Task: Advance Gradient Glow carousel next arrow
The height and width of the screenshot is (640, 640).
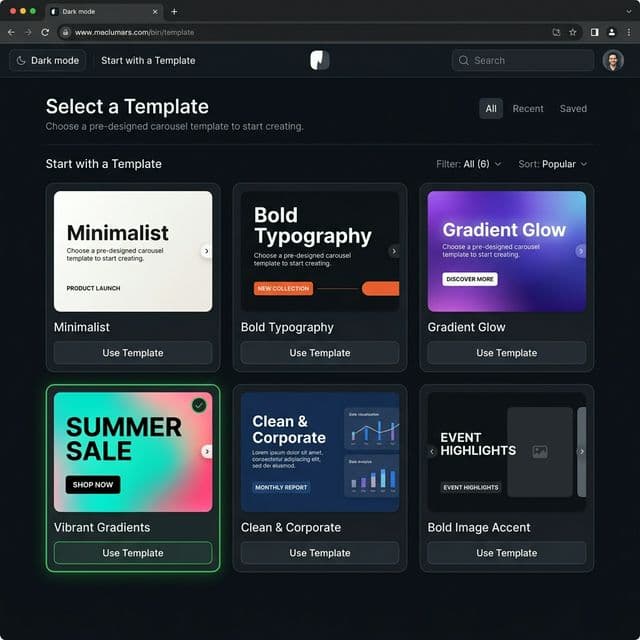Action: tap(581, 251)
